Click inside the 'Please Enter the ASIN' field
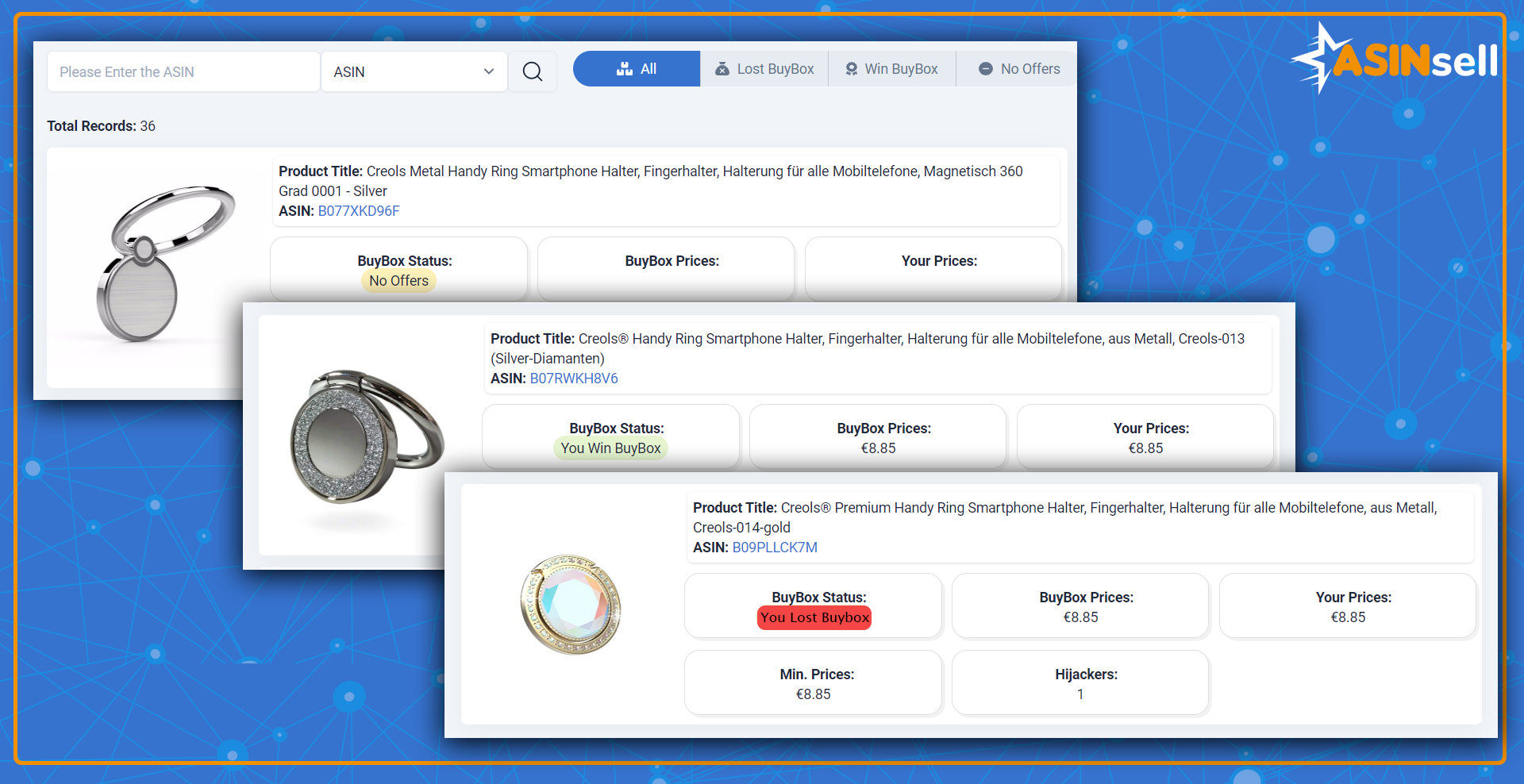The width and height of the screenshot is (1524, 784). point(183,71)
